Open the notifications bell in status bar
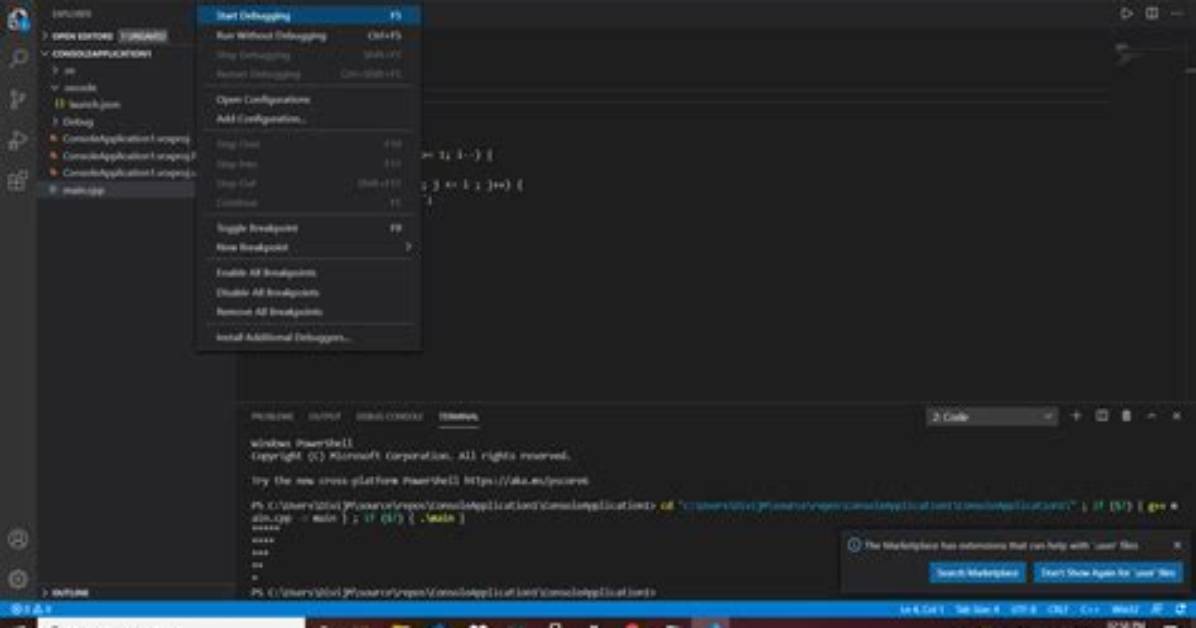The image size is (1196, 628). click(1181, 609)
